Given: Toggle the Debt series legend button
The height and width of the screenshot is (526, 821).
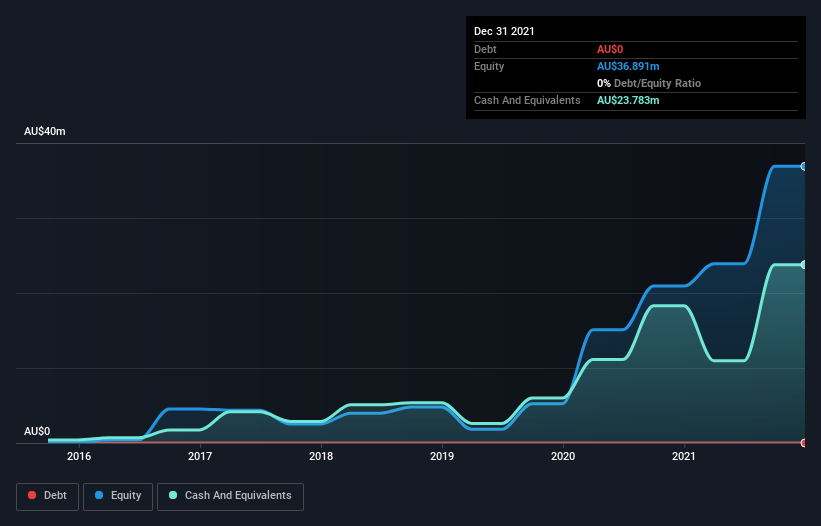Looking at the screenshot, I should click(x=48, y=496).
